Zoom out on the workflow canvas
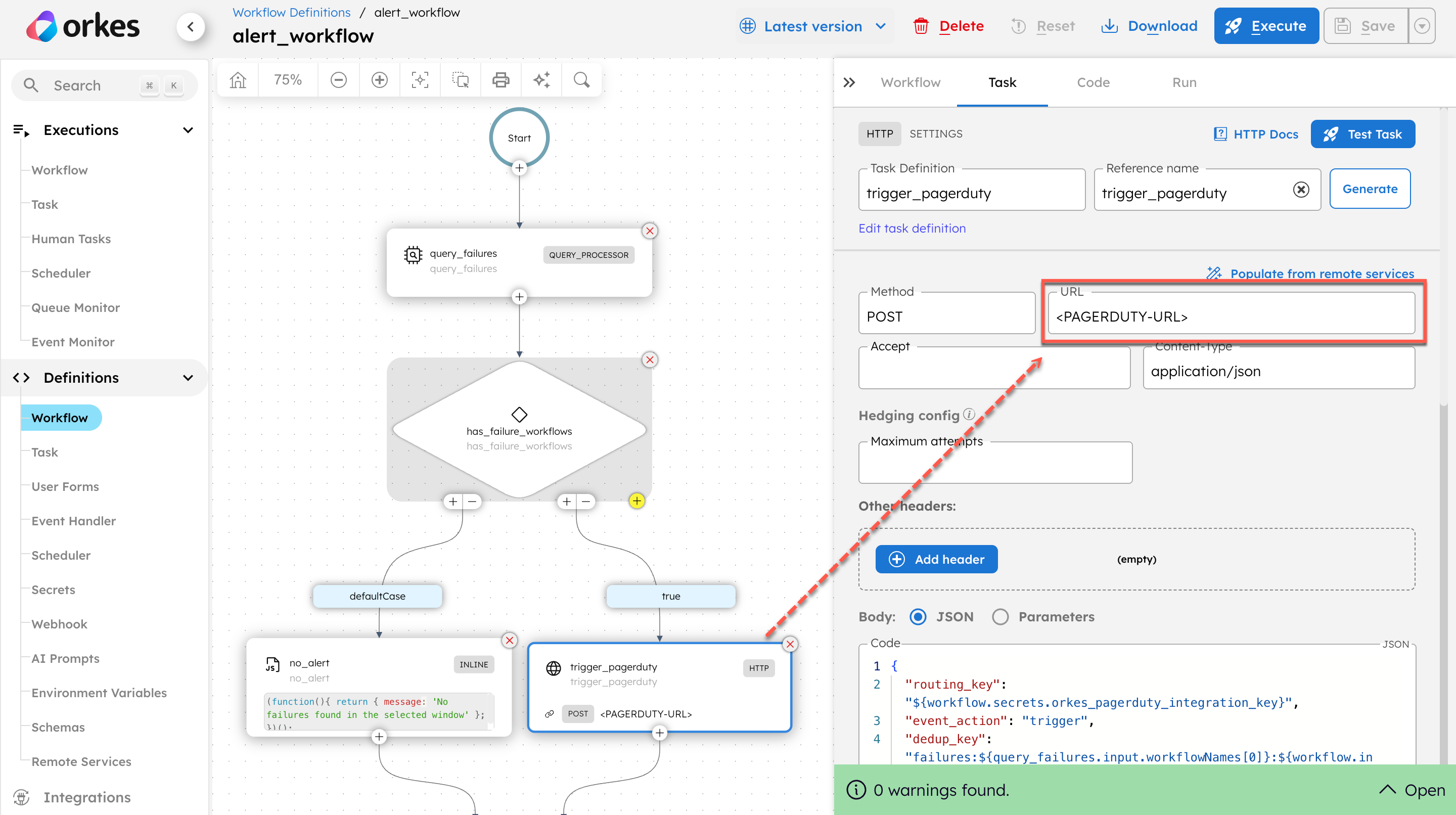 tap(339, 80)
